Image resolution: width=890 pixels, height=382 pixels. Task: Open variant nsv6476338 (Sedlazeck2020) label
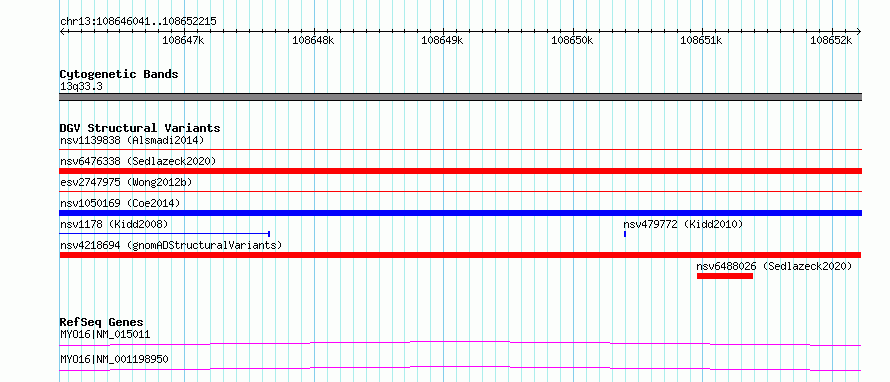[138, 161]
